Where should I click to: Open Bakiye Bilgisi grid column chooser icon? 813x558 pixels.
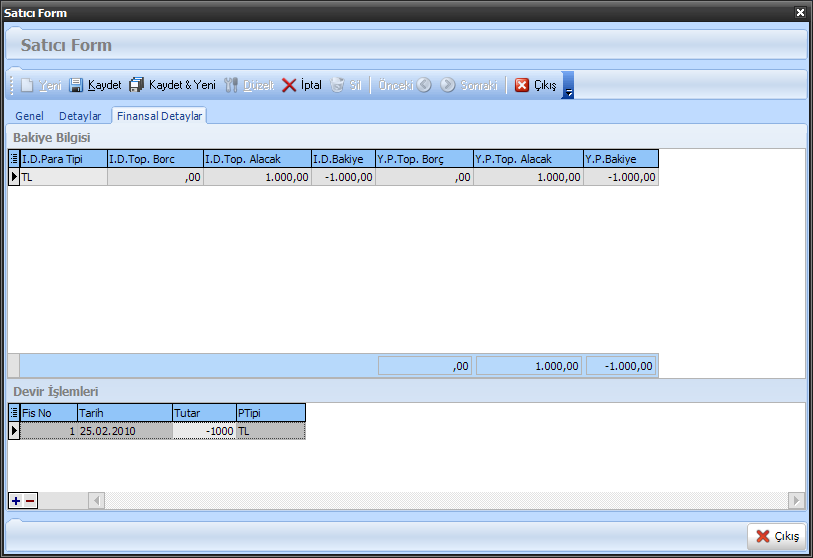pyautogui.click(x=14, y=158)
